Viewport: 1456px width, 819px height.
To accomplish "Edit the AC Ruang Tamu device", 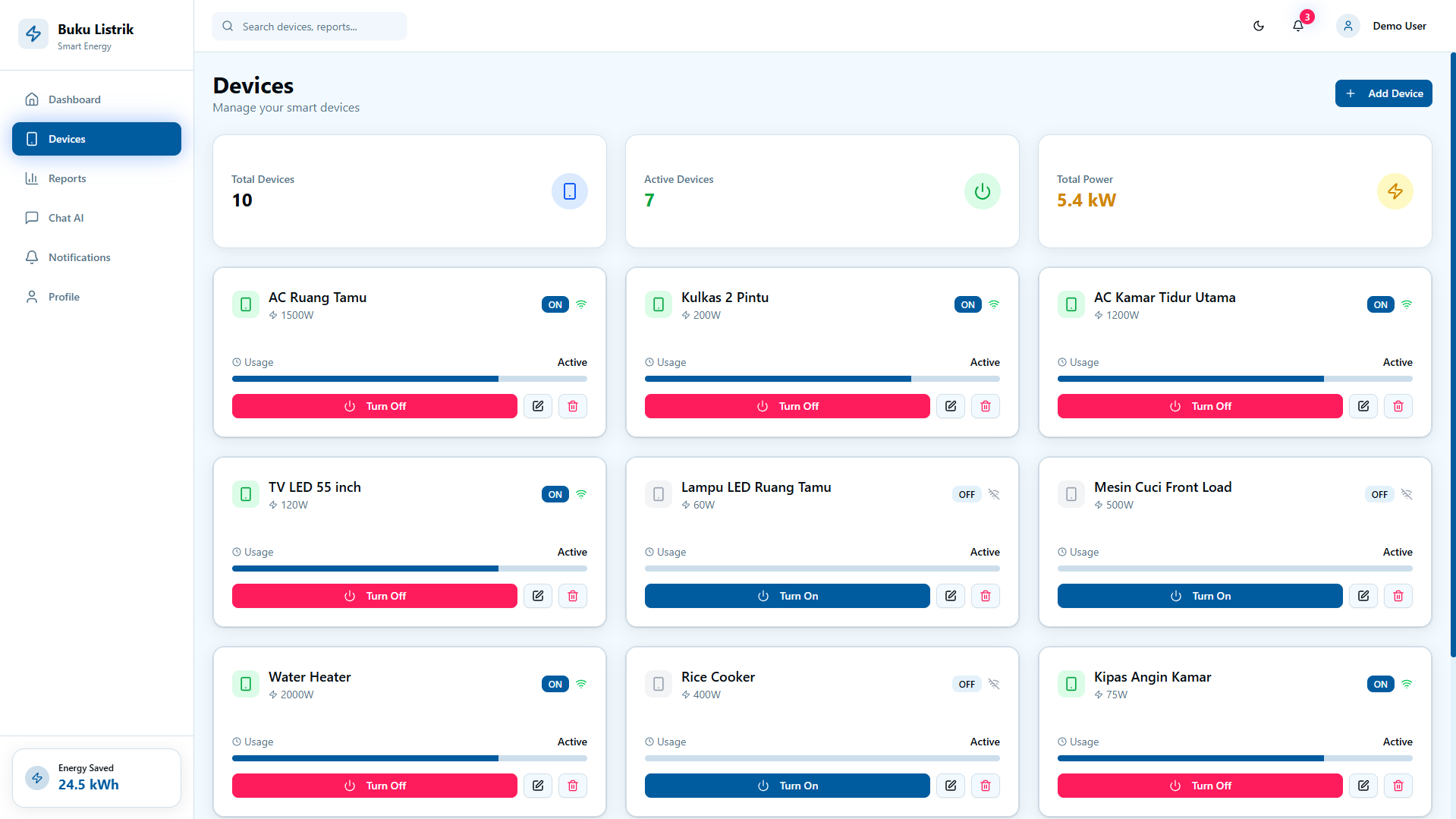I will 538,406.
